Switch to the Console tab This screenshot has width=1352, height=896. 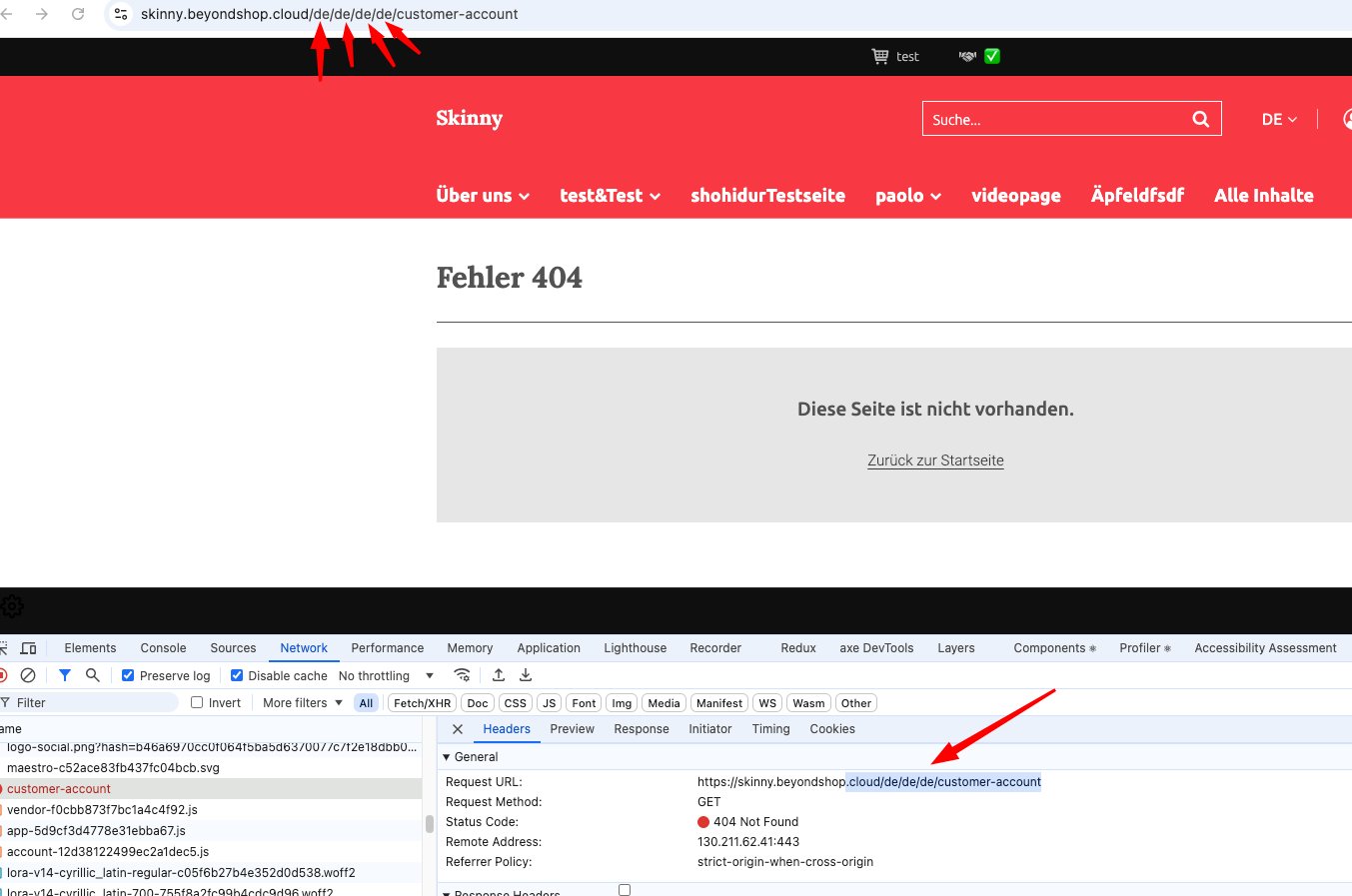tap(163, 647)
